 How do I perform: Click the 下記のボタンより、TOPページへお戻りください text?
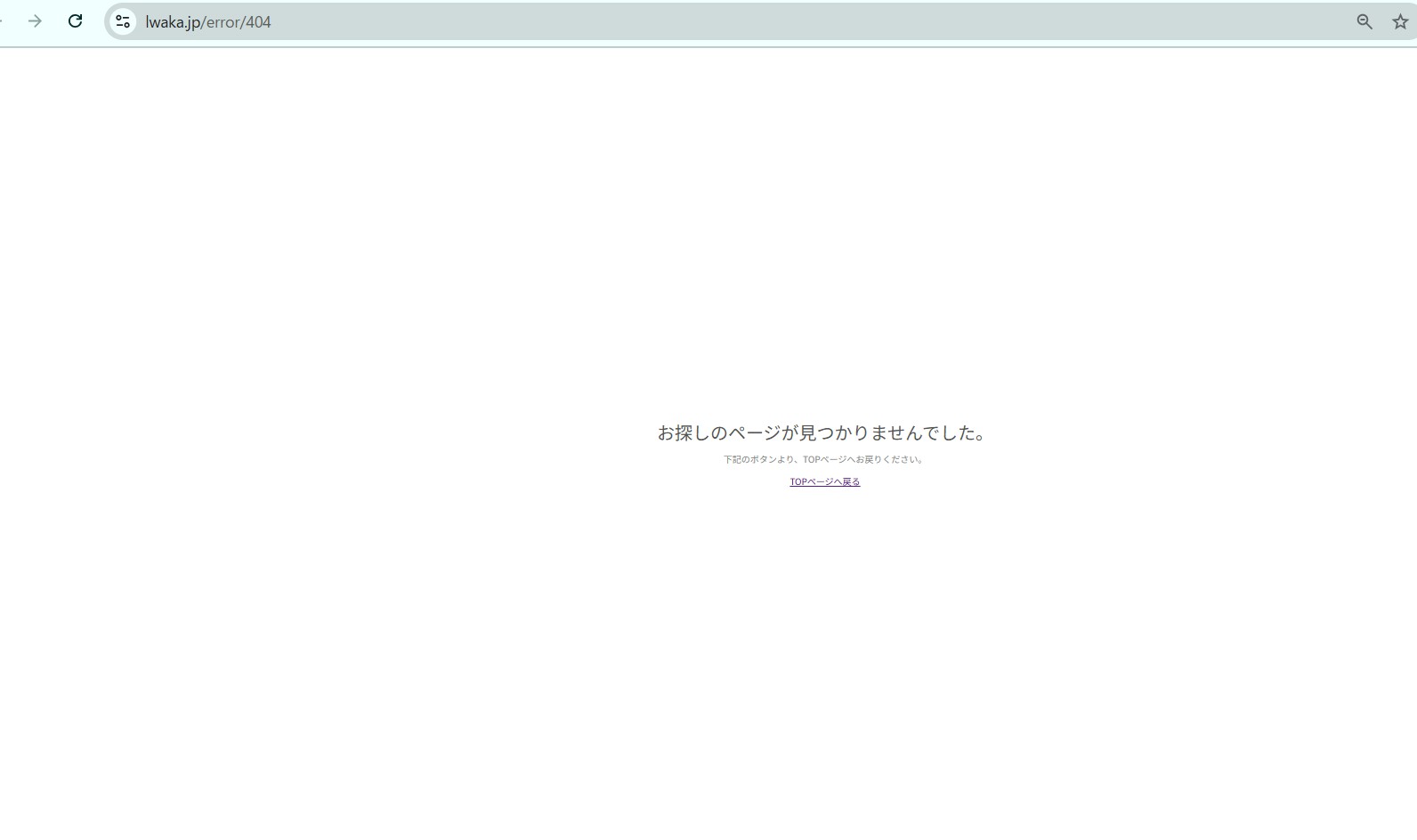(824, 460)
